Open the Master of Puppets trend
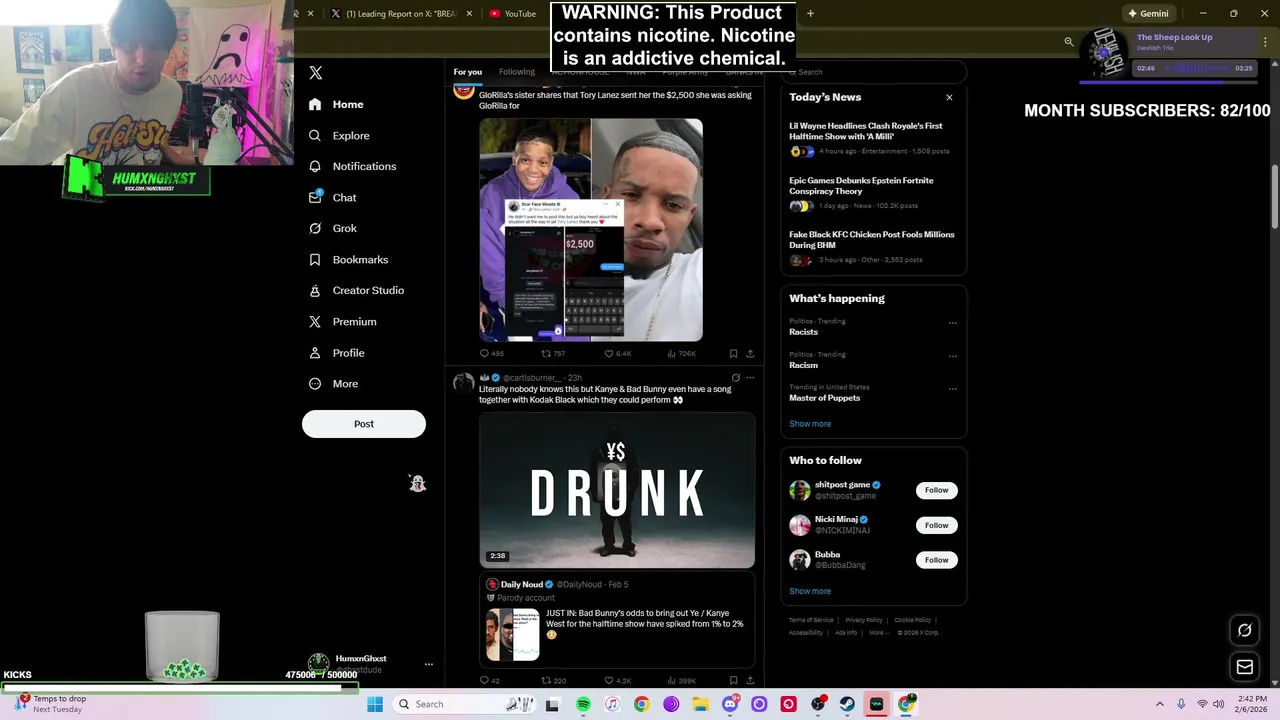The image size is (1280, 720). [824, 398]
